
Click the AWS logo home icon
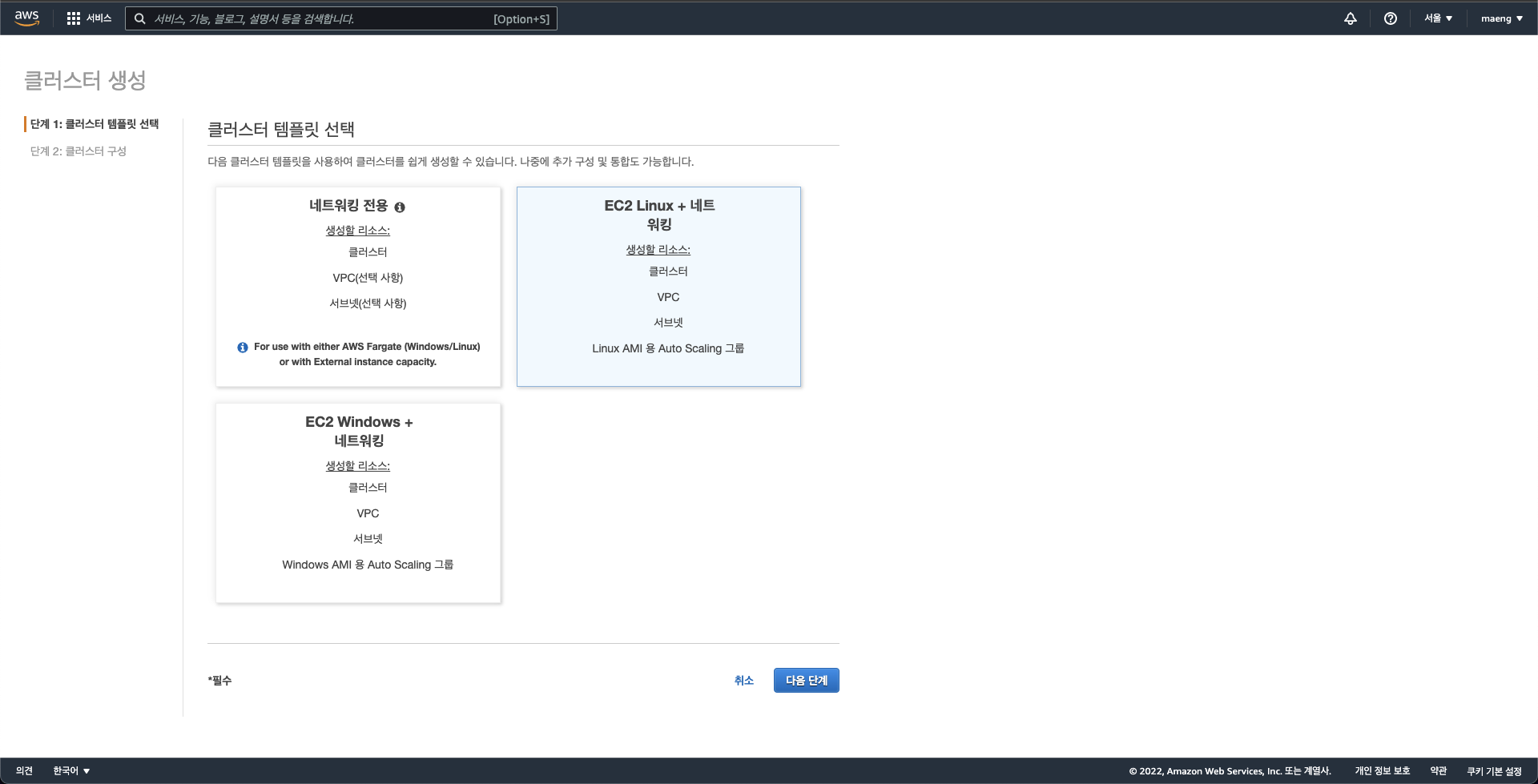tap(26, 18)
